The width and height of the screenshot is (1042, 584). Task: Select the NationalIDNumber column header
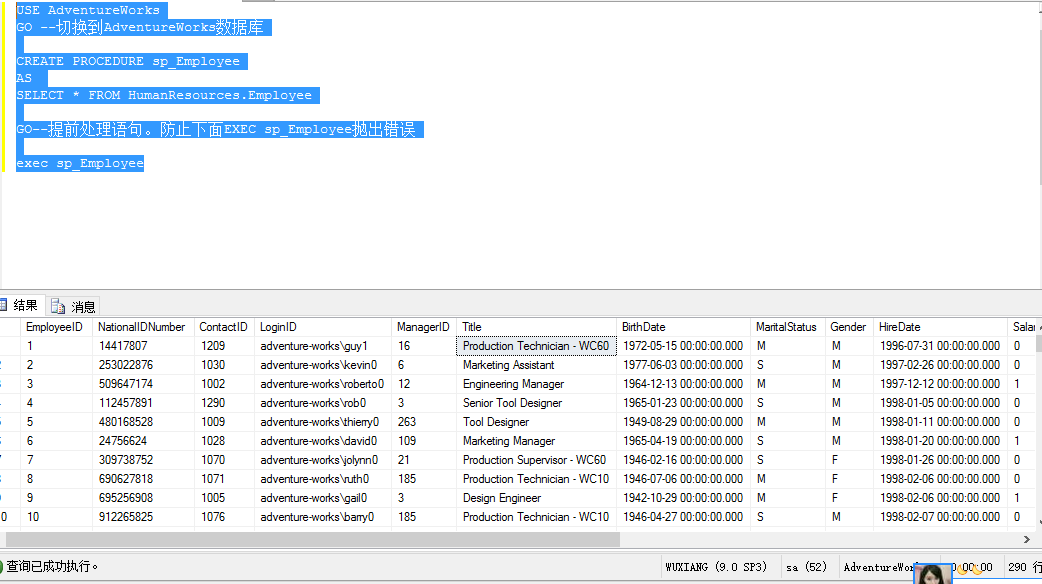point(144,327)
